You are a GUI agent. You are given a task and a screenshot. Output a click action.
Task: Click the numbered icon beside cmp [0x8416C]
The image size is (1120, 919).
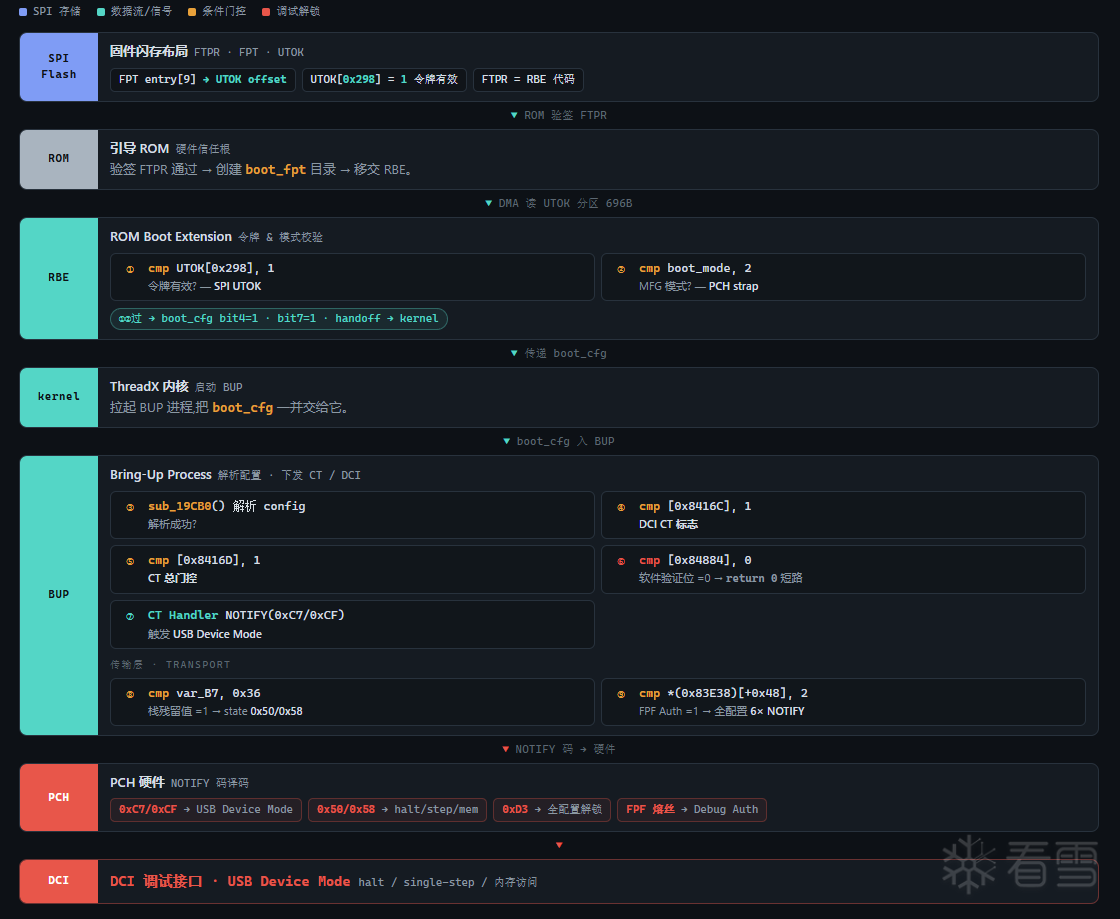click(621, 507)
